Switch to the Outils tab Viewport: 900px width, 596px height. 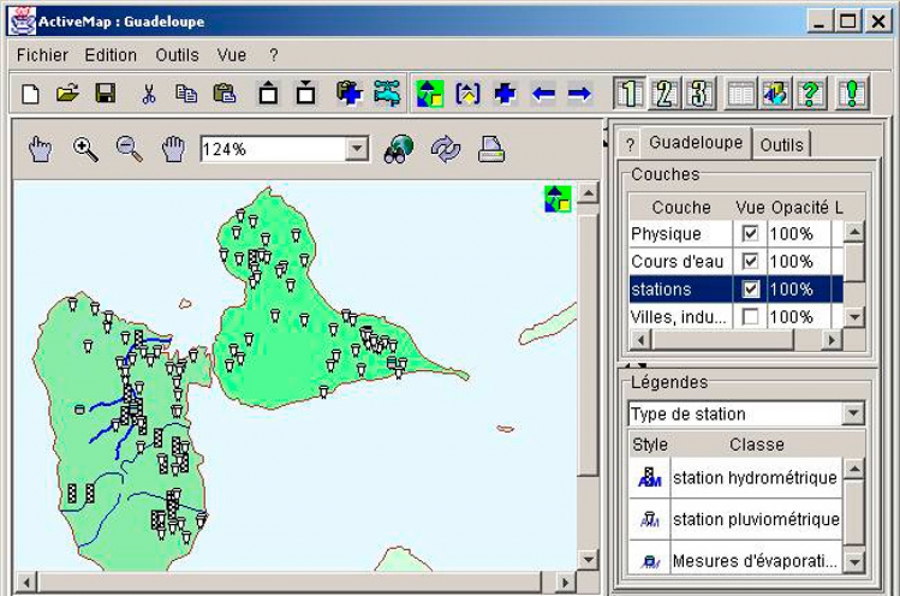click(781, 144)
